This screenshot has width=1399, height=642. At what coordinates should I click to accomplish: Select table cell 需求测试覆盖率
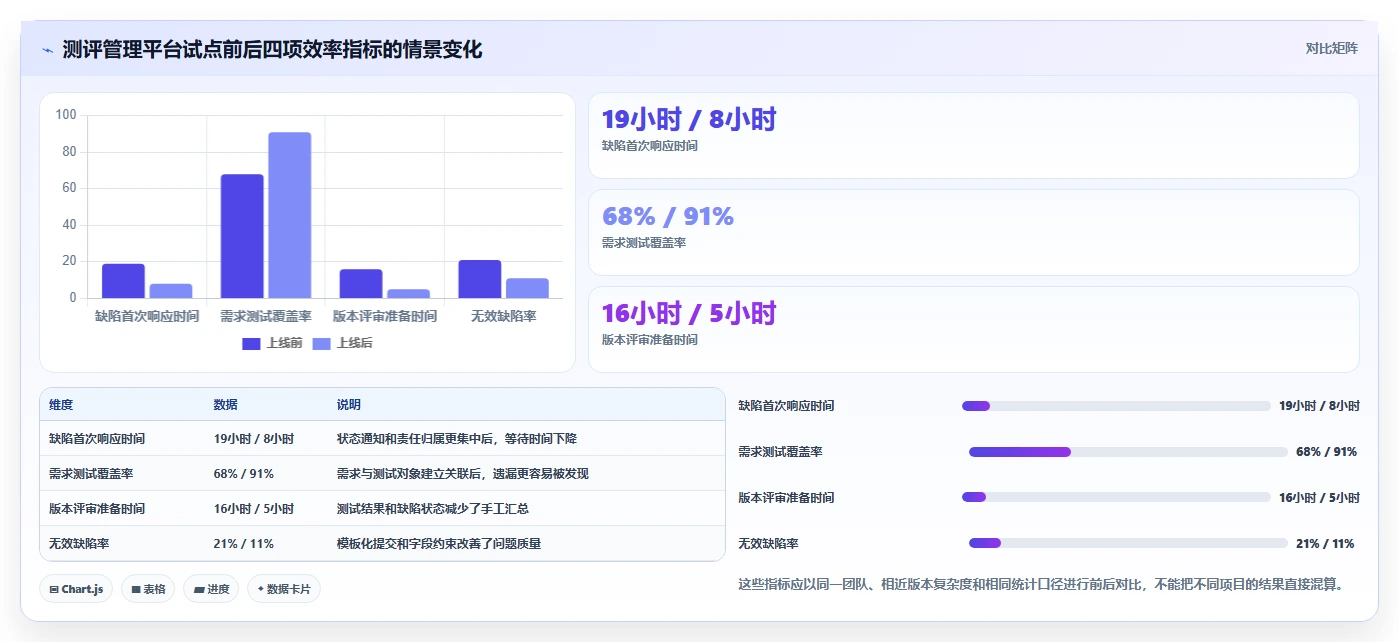coord(91,474)
